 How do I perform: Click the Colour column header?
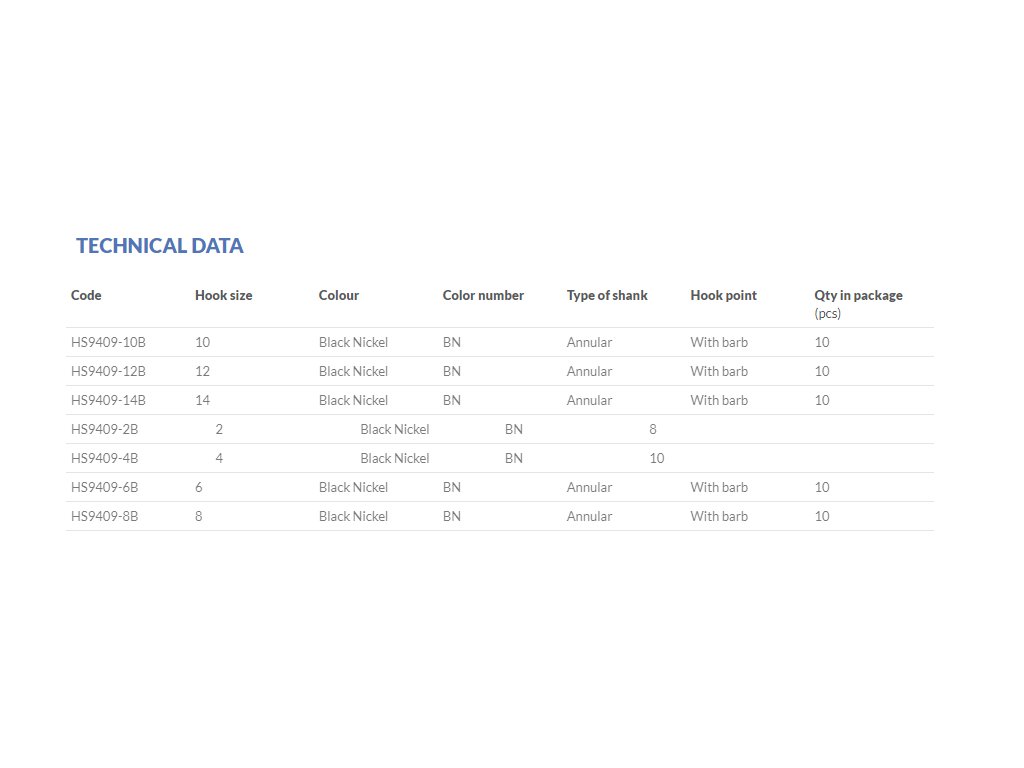pos(339,295)
